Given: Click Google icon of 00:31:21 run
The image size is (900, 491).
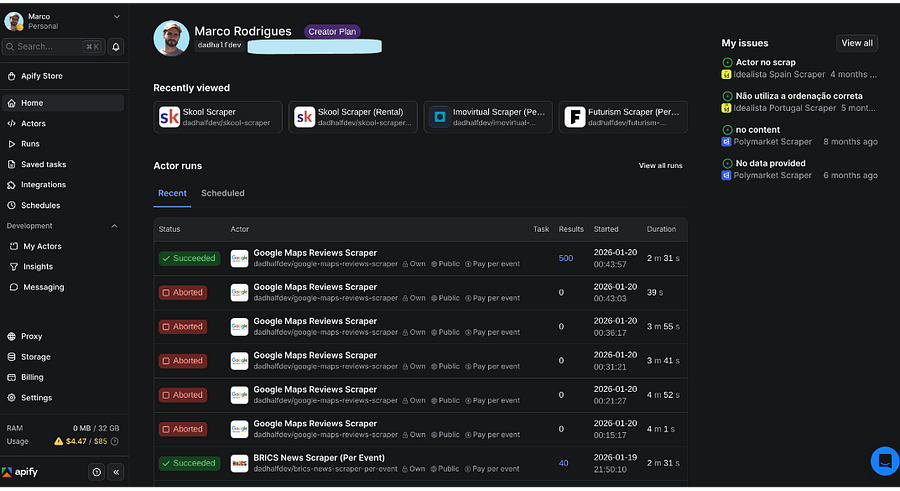Looking at the screenshot, I should 239,361.
